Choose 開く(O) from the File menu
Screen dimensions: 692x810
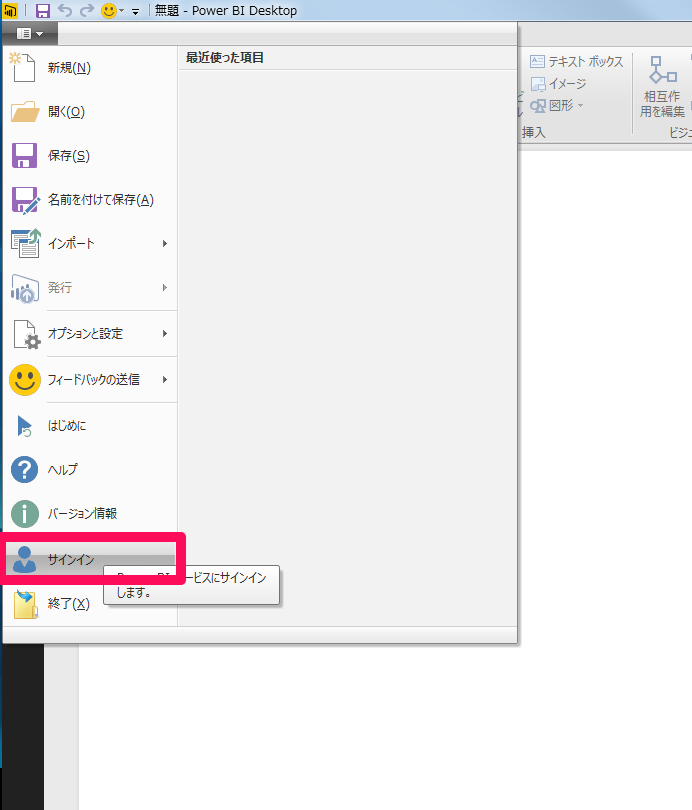[x=90, y=112]
